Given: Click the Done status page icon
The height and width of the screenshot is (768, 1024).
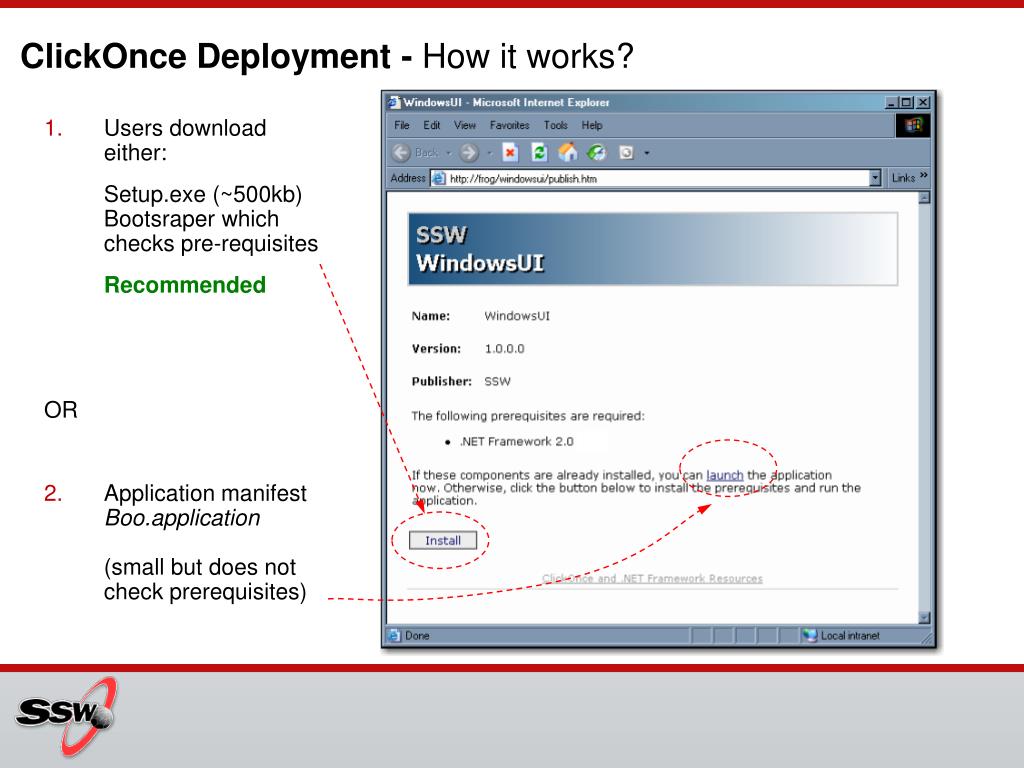Looking at the screenshot, I should point(394,635).
